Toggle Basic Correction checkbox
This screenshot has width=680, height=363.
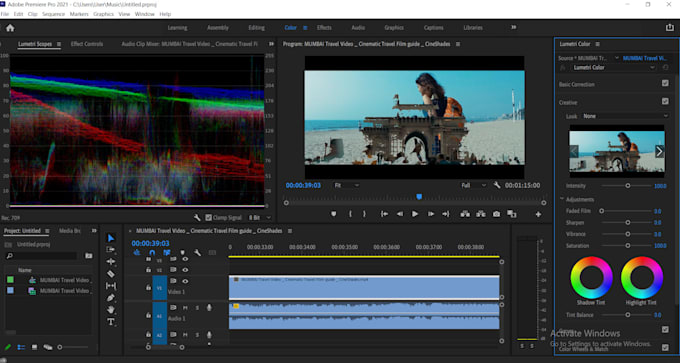(x=665, y=83)
